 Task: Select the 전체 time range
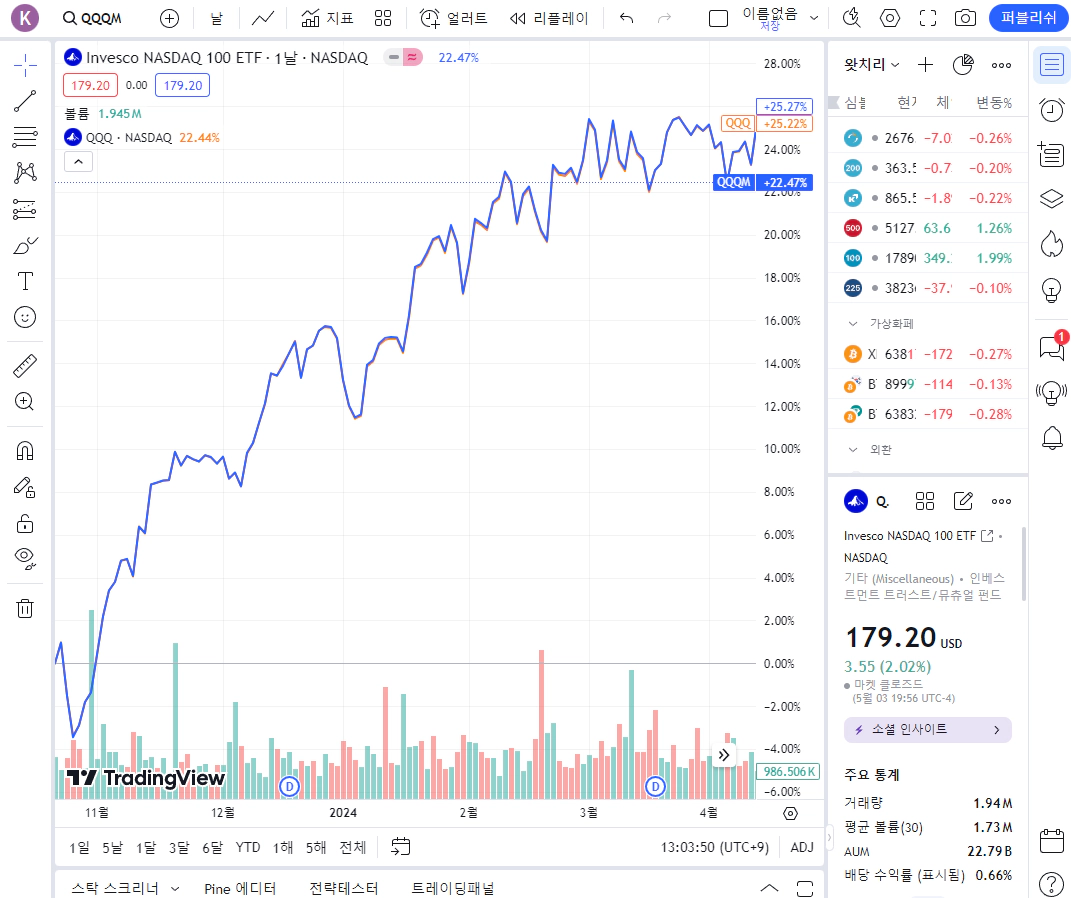pos(352,847)
